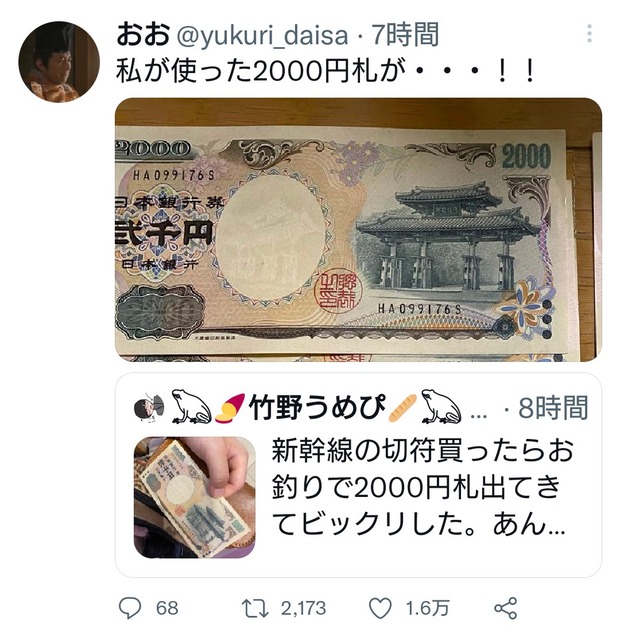Open quoted tweet text about 新幹線の切符

click(x=422, y=488)
